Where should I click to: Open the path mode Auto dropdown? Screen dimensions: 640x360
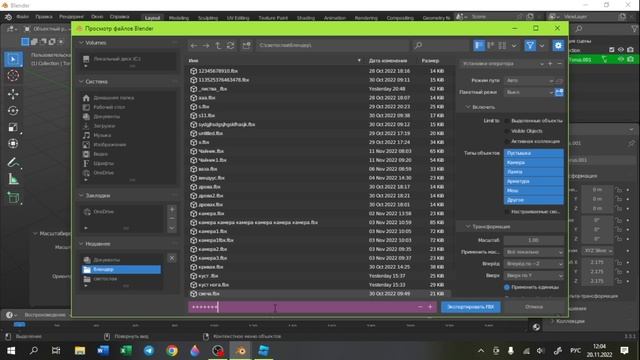point(529,81)
